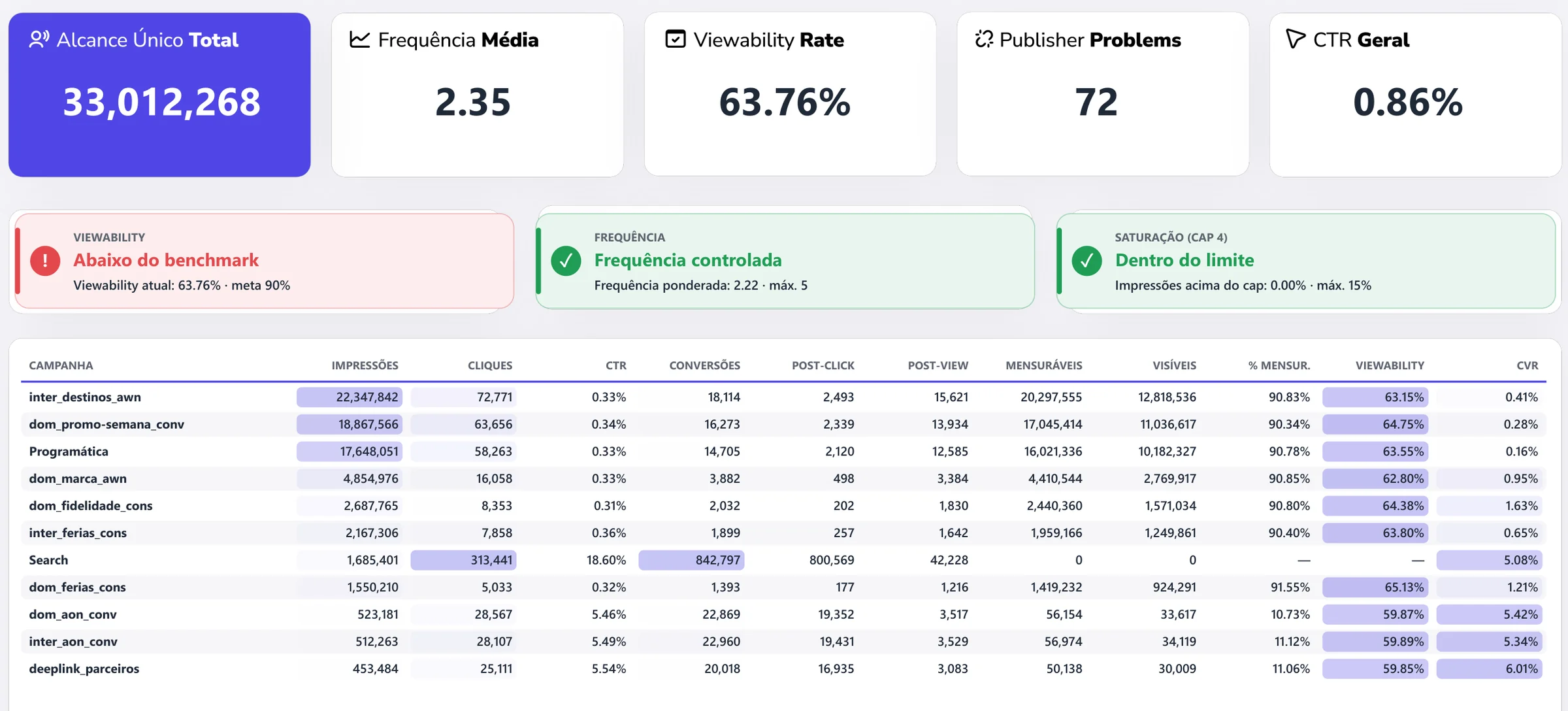Select the deeplink_parceiros campaign name
The image size is (1568, 711).
coord(84,669)
